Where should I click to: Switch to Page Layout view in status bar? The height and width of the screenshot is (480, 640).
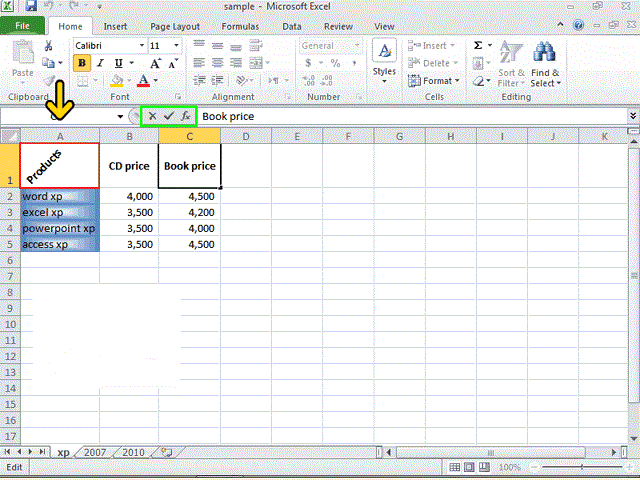469,467
